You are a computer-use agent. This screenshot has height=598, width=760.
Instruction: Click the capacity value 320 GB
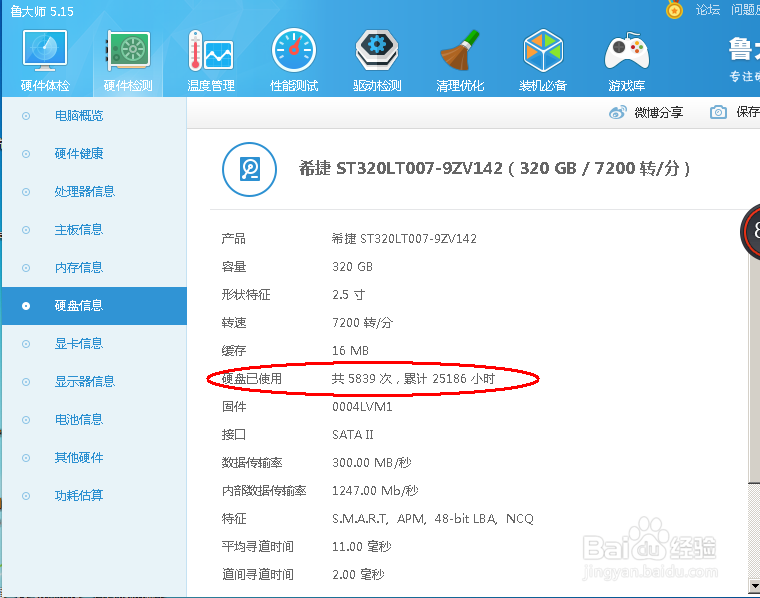point(352,267)
